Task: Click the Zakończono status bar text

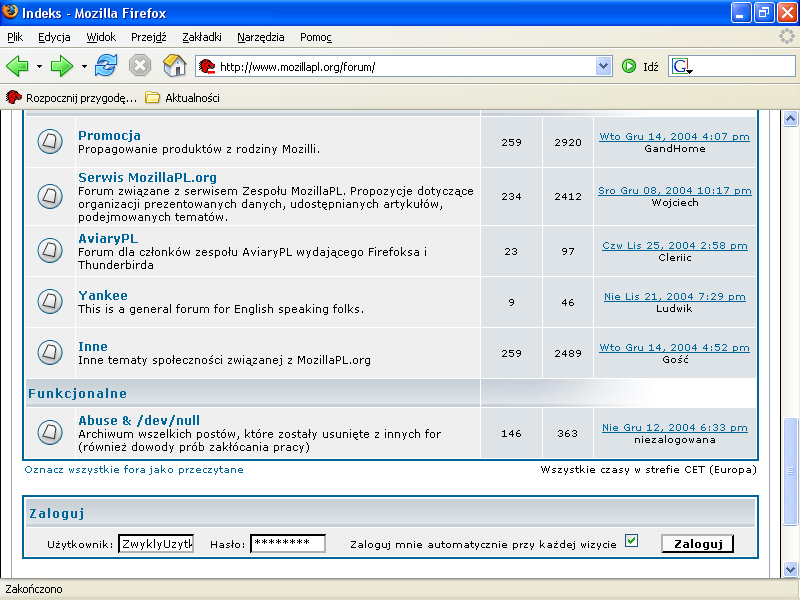Action: click(34, 589)
